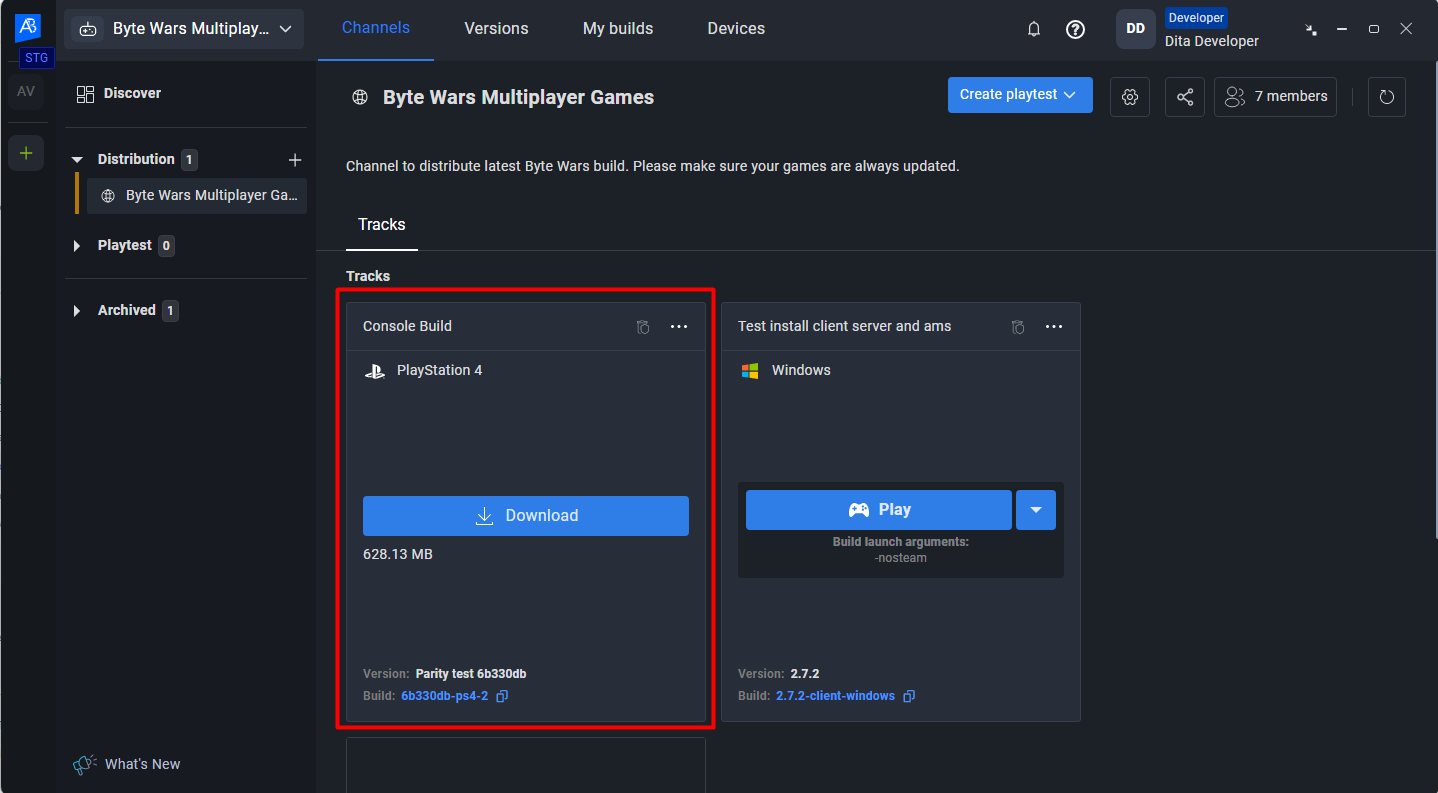Select Byte Wars Multiplayer Ga... channel in sidebar

(197, 196)
